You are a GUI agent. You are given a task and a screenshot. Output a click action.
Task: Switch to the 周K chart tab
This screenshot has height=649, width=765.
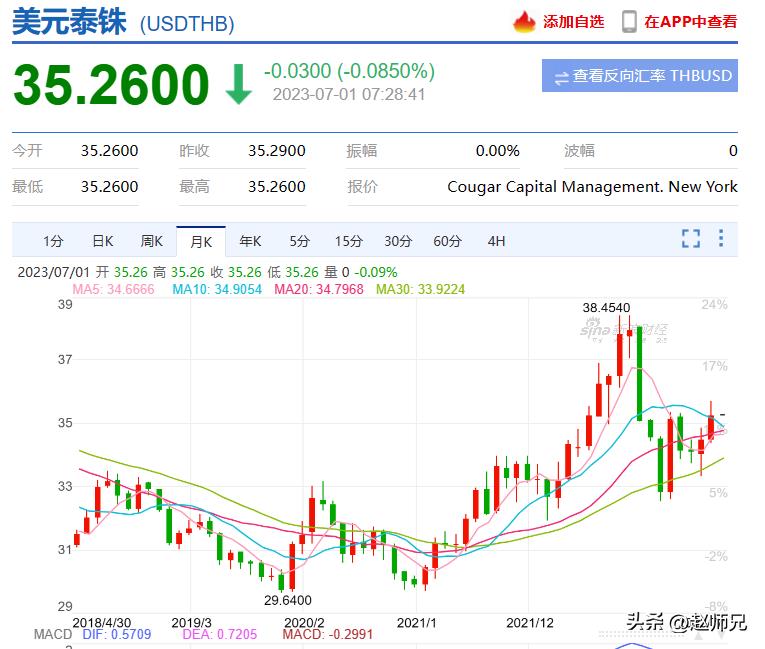pos(152,241)
